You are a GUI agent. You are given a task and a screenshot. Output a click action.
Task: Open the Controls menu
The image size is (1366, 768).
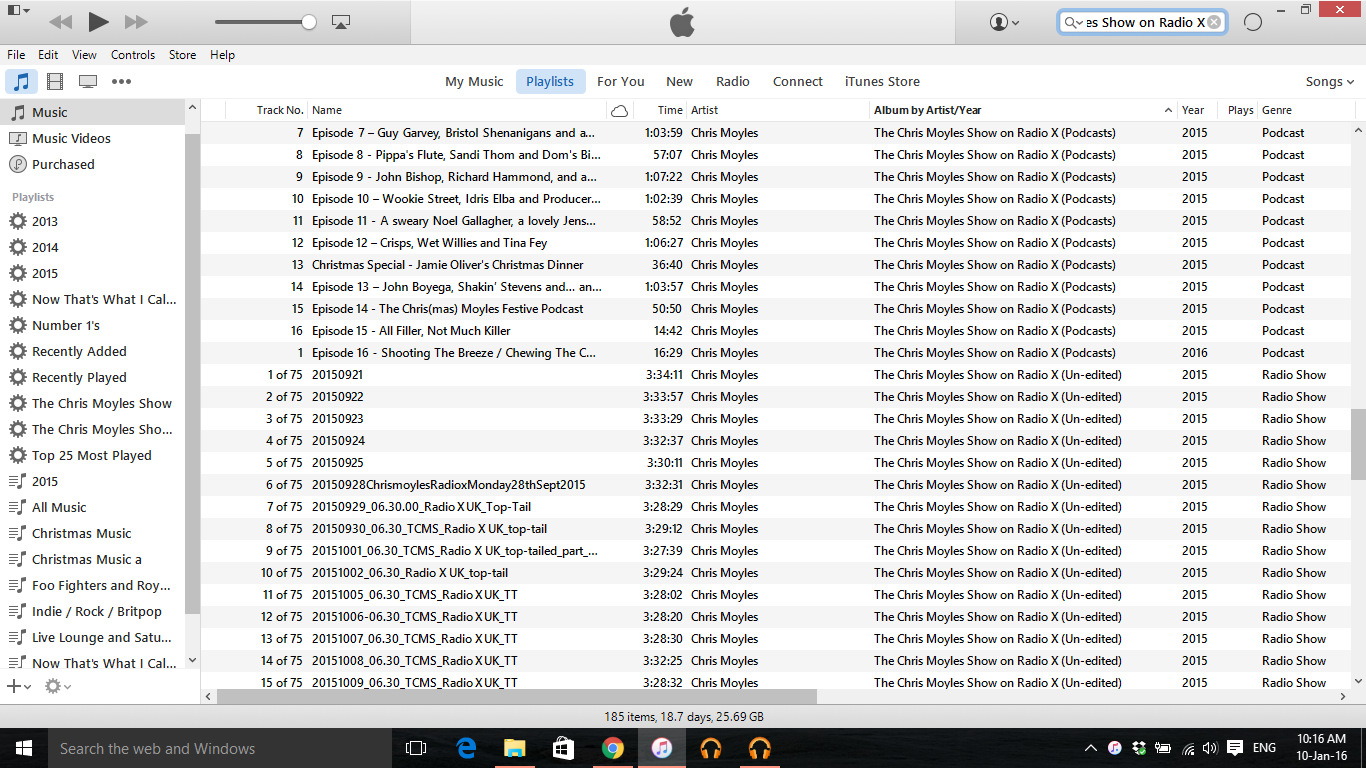(x=133, y=55)
